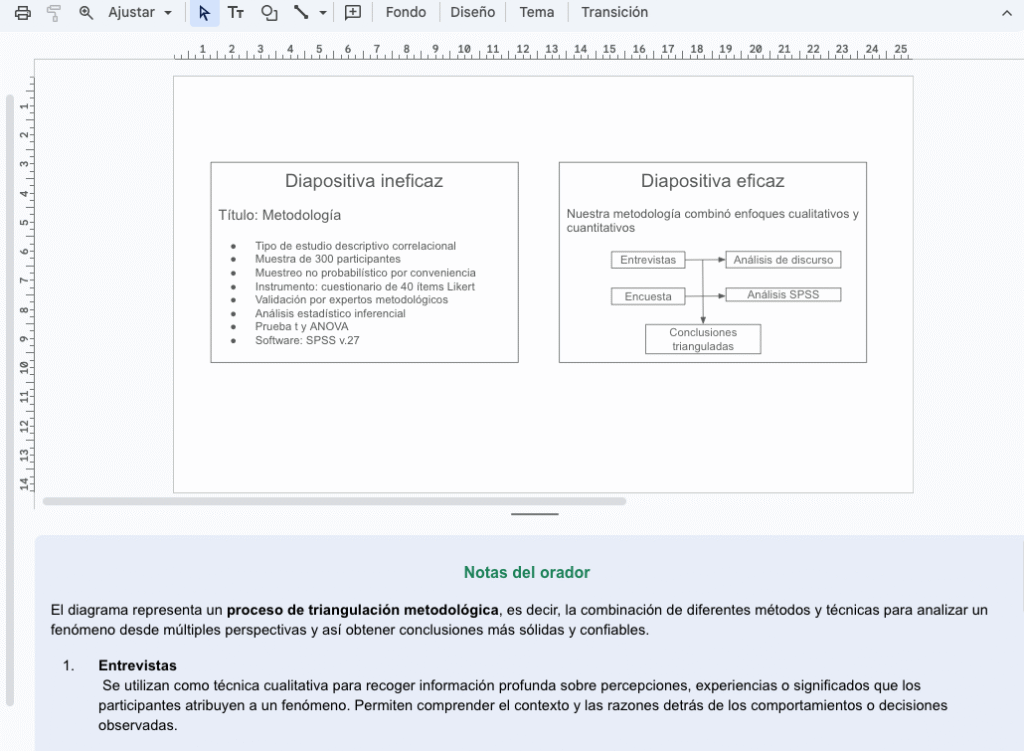Image resolution: width=1024 pixels, height=751 pixels.
Task: Click the speaker notes resize handle
Action: pyautogui.click(x=534, y=514)
